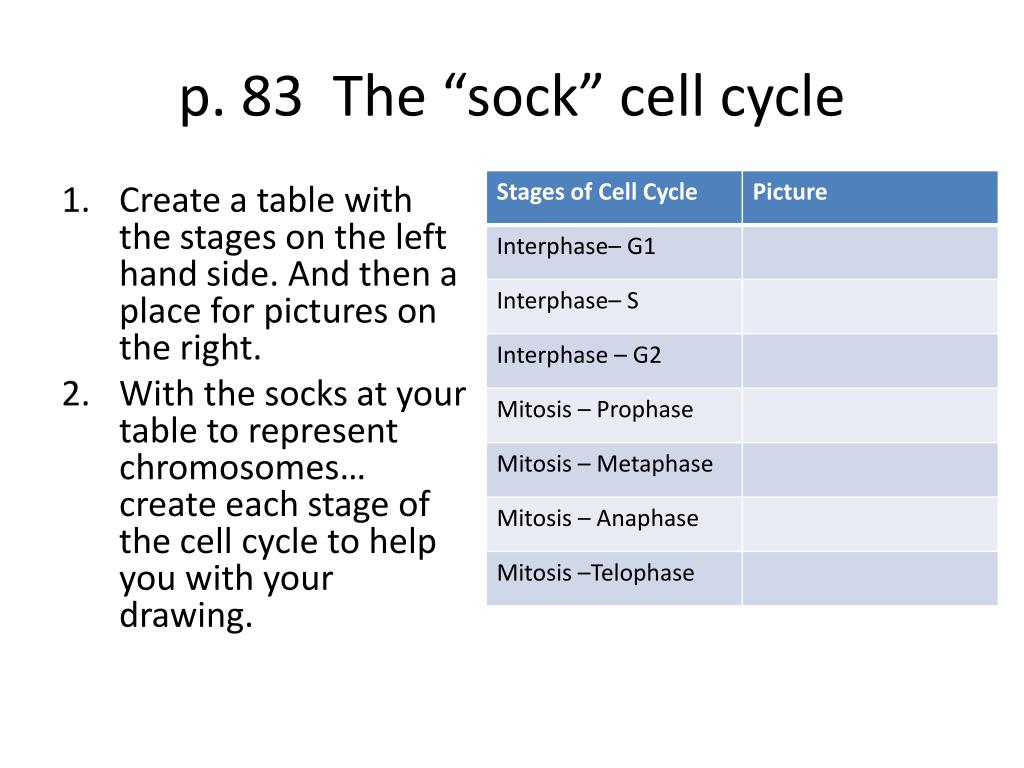Select the "Mitosis – Anaphase" cell
Image resolution: width=1024 pixels, height=768 pixels.
pyautogui.click(x=614, y=524)
